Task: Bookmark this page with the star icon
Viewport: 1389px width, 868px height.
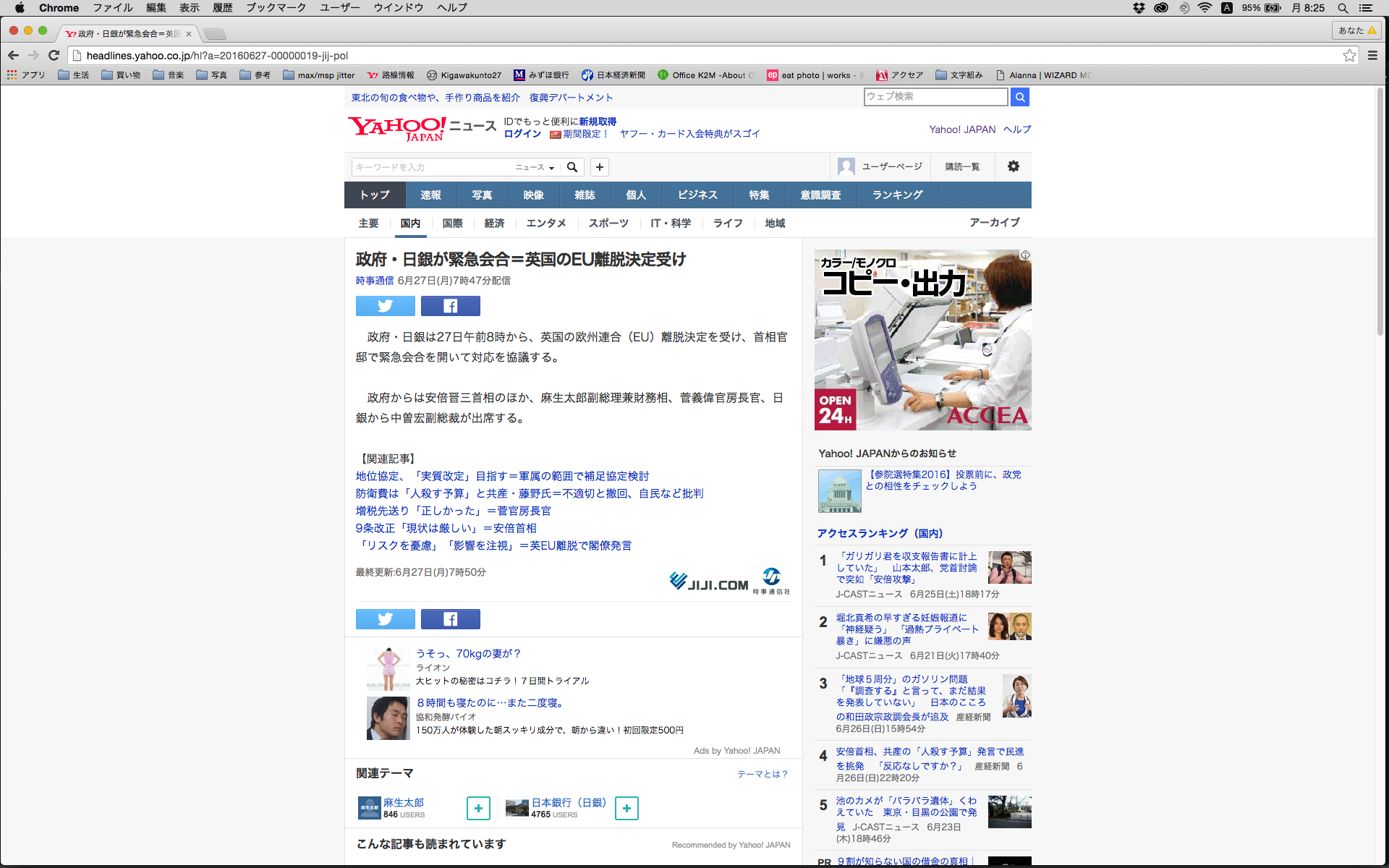Action: click(x=1349, y=56)
